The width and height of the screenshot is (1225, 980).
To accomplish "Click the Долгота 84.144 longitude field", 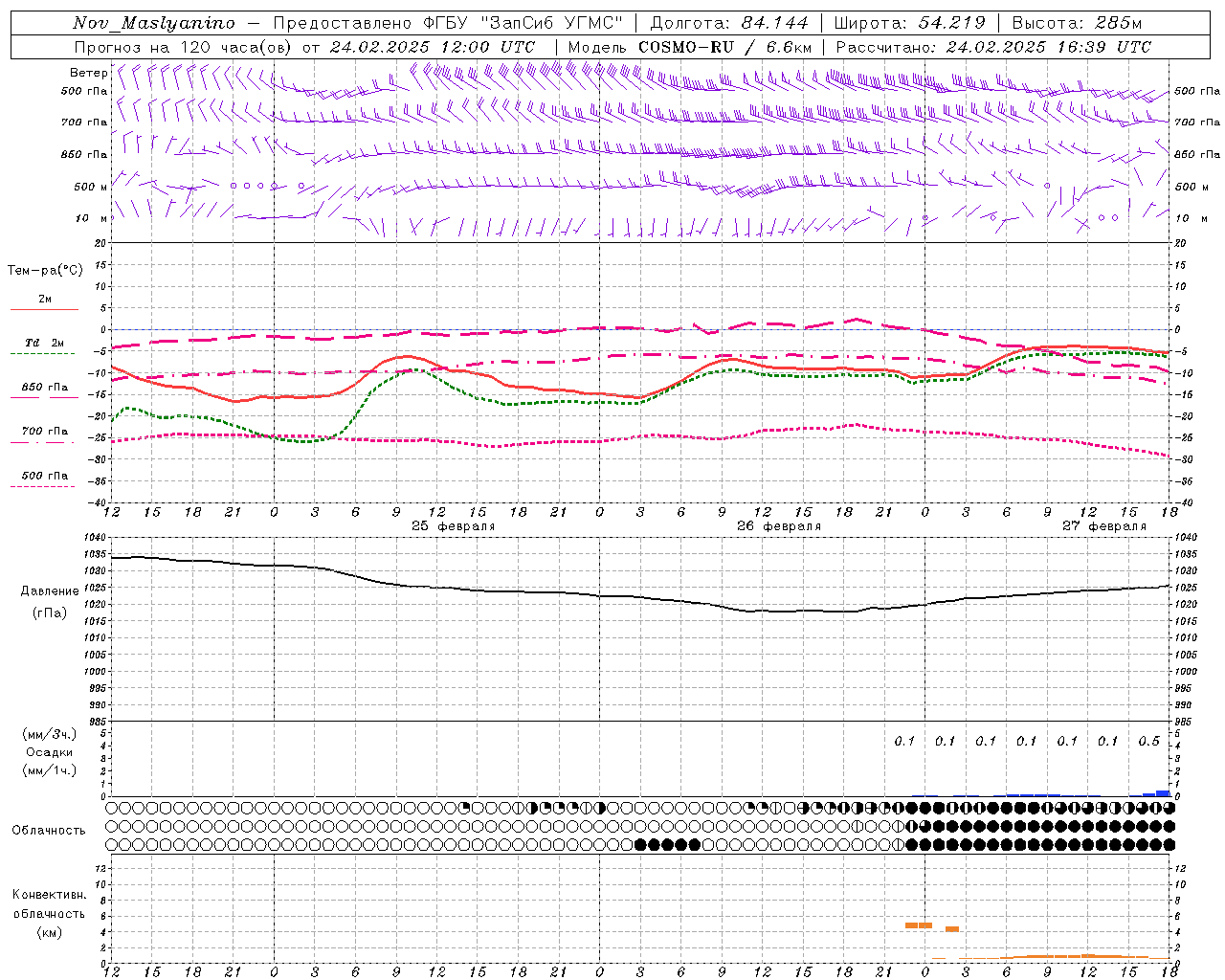I will pos(729,23).
